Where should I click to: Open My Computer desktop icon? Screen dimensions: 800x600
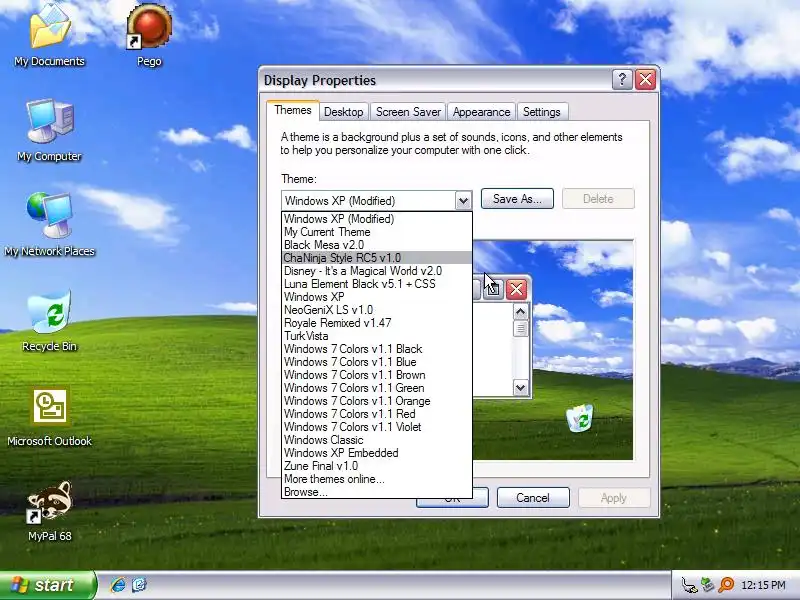coord(49,130)
